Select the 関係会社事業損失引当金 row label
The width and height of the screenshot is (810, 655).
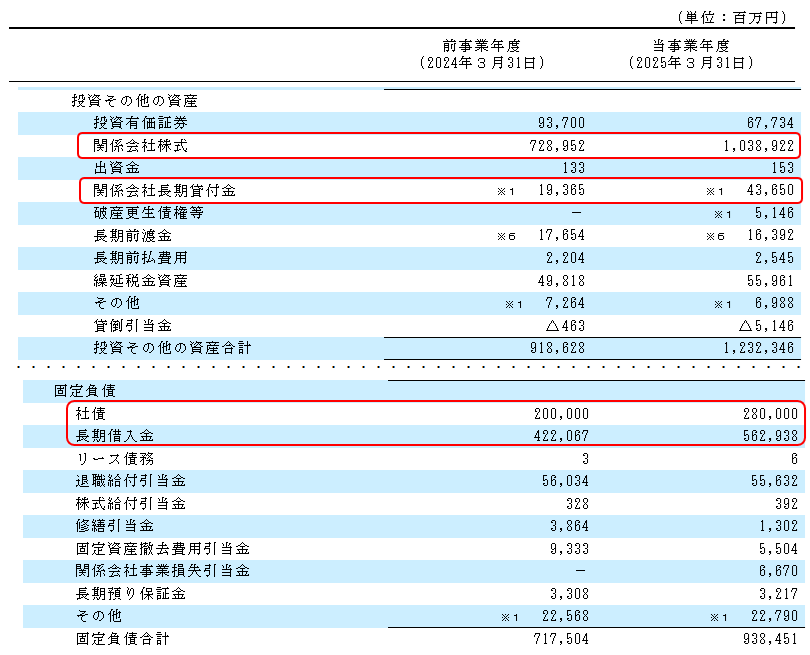coord(162,570)
